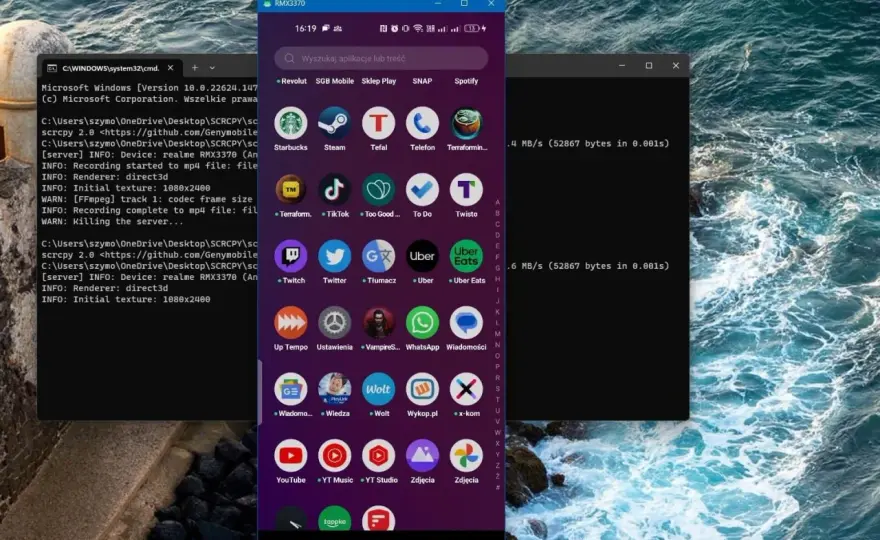Open Terraform. app with yellow TM icon

(291, 190)
